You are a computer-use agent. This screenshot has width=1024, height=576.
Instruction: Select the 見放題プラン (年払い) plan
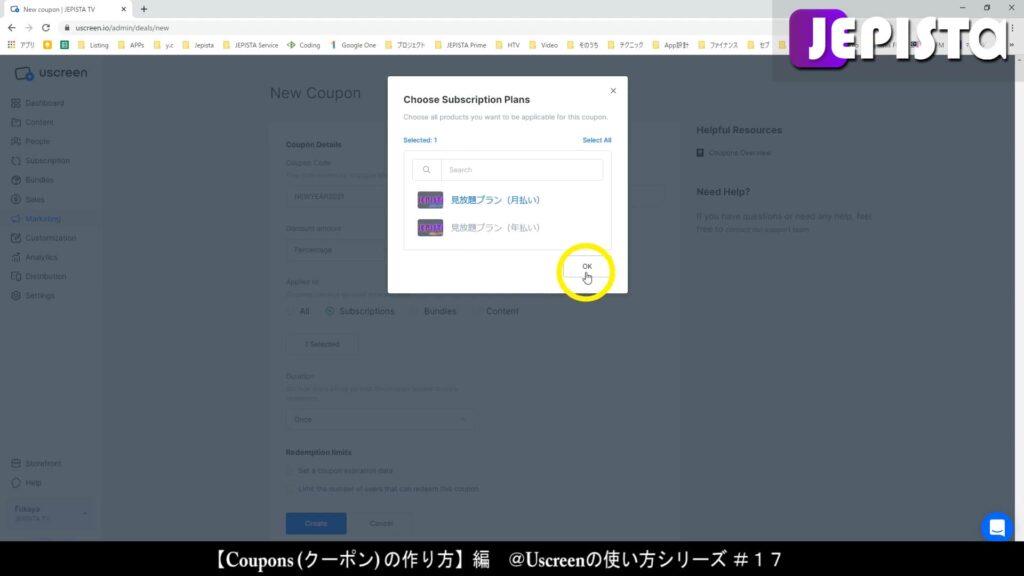click(x=507, y=228)
